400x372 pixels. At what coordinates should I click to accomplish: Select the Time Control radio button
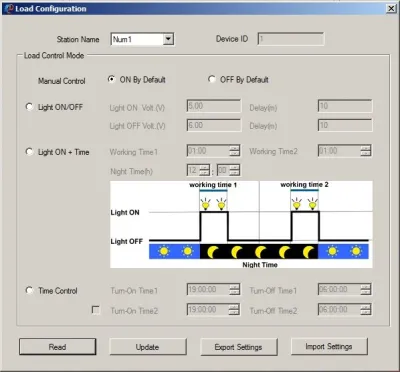(x=29, y=290)
